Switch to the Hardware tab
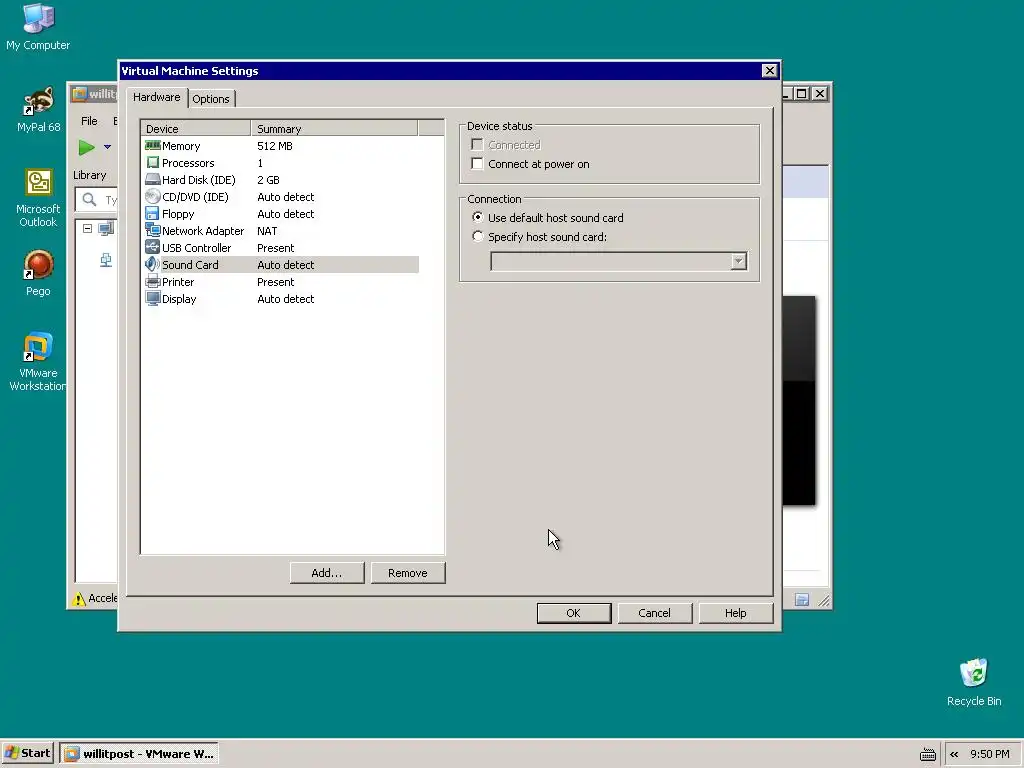Viewport: 1024px width, 768px height. tap(157, 97)
